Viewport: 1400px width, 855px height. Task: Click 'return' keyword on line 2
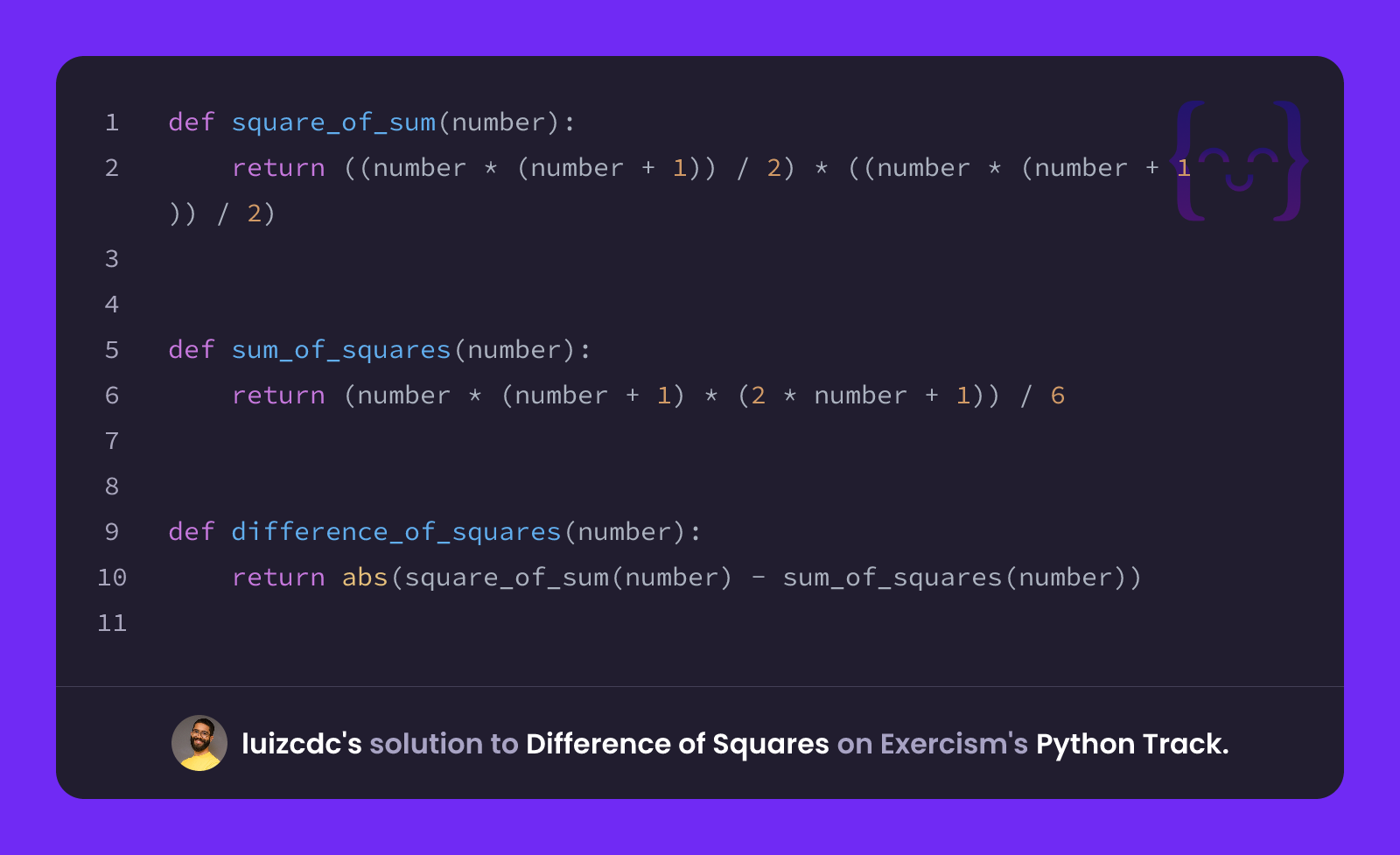278,168
